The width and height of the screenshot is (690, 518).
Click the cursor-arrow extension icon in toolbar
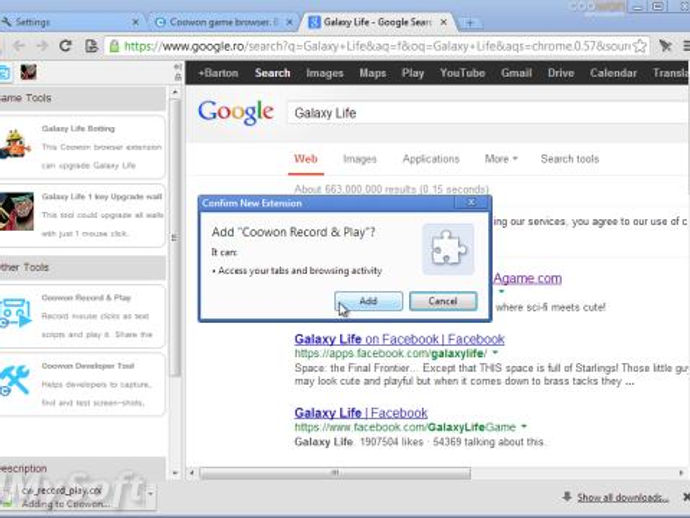[665, 46]
